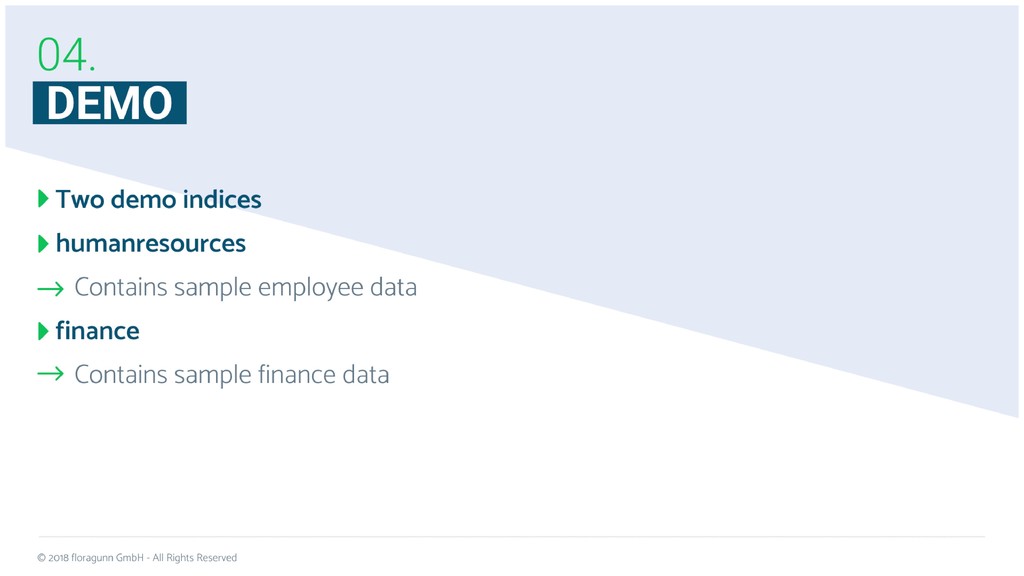Click the green arrow before sample finance data
The width and height of the screenshot is (1024, 576).
point(51,374)
